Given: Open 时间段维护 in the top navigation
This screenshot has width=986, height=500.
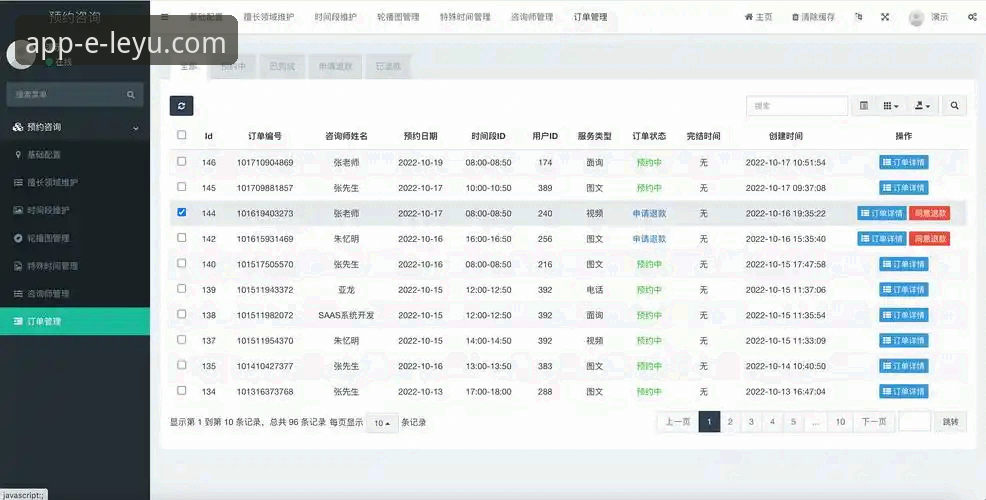Looking at the screenshot, I should pyautogui.click(x=335, y=17).
